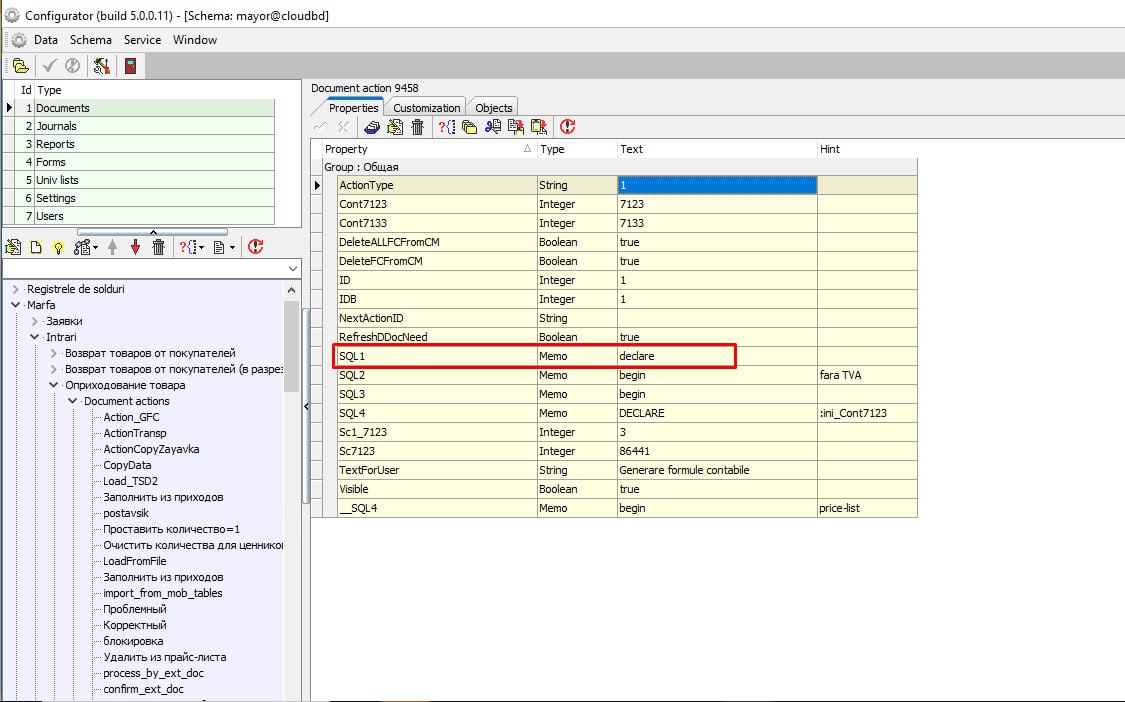Click the red door exit icon
Screen dimensions: 1125x702
click(131, 66)
